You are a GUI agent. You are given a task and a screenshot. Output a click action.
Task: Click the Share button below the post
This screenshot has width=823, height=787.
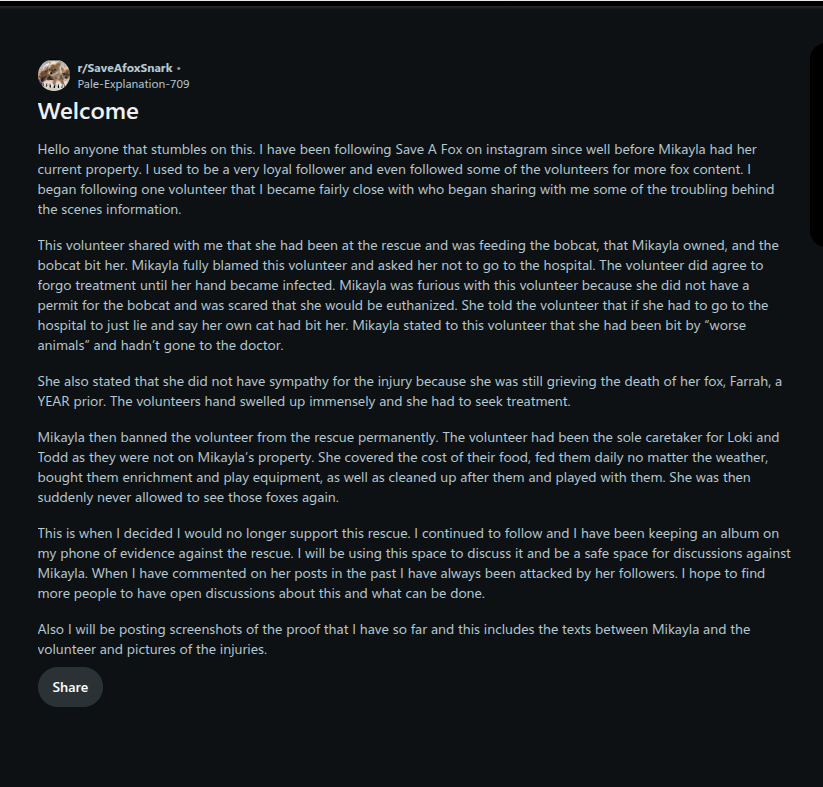point(70,687)
